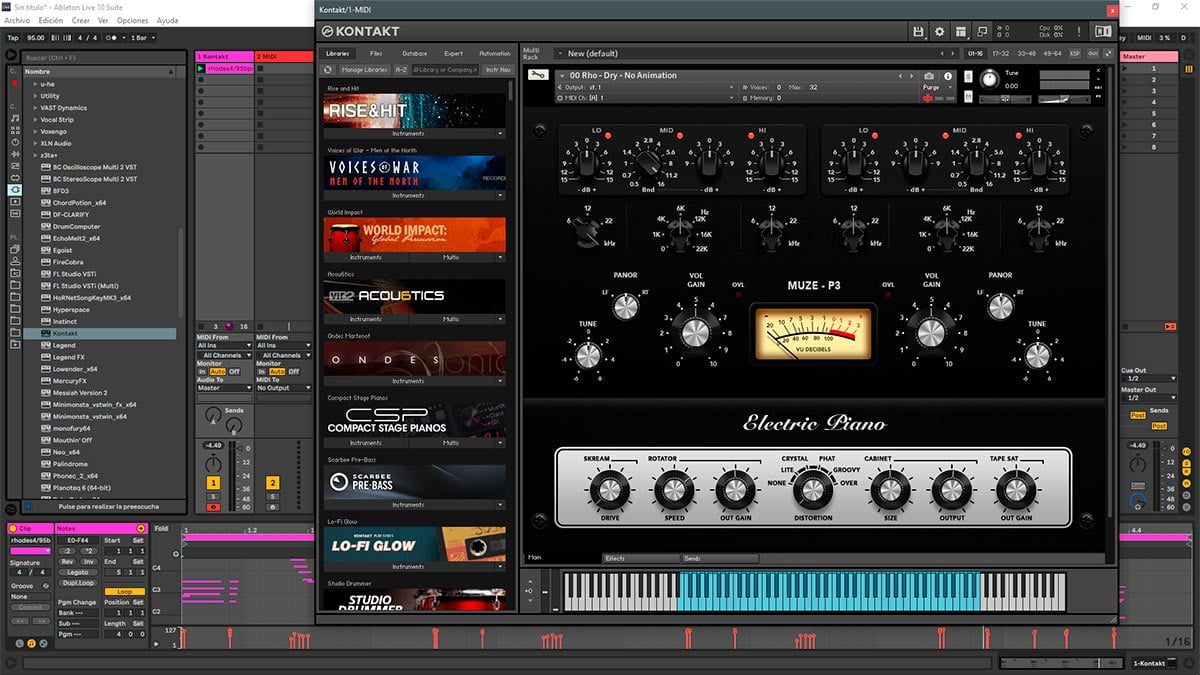1200x675 pixels.
Task: Adjust the tape sat OUT GAIN knob
Action: tap(1015, 490)
